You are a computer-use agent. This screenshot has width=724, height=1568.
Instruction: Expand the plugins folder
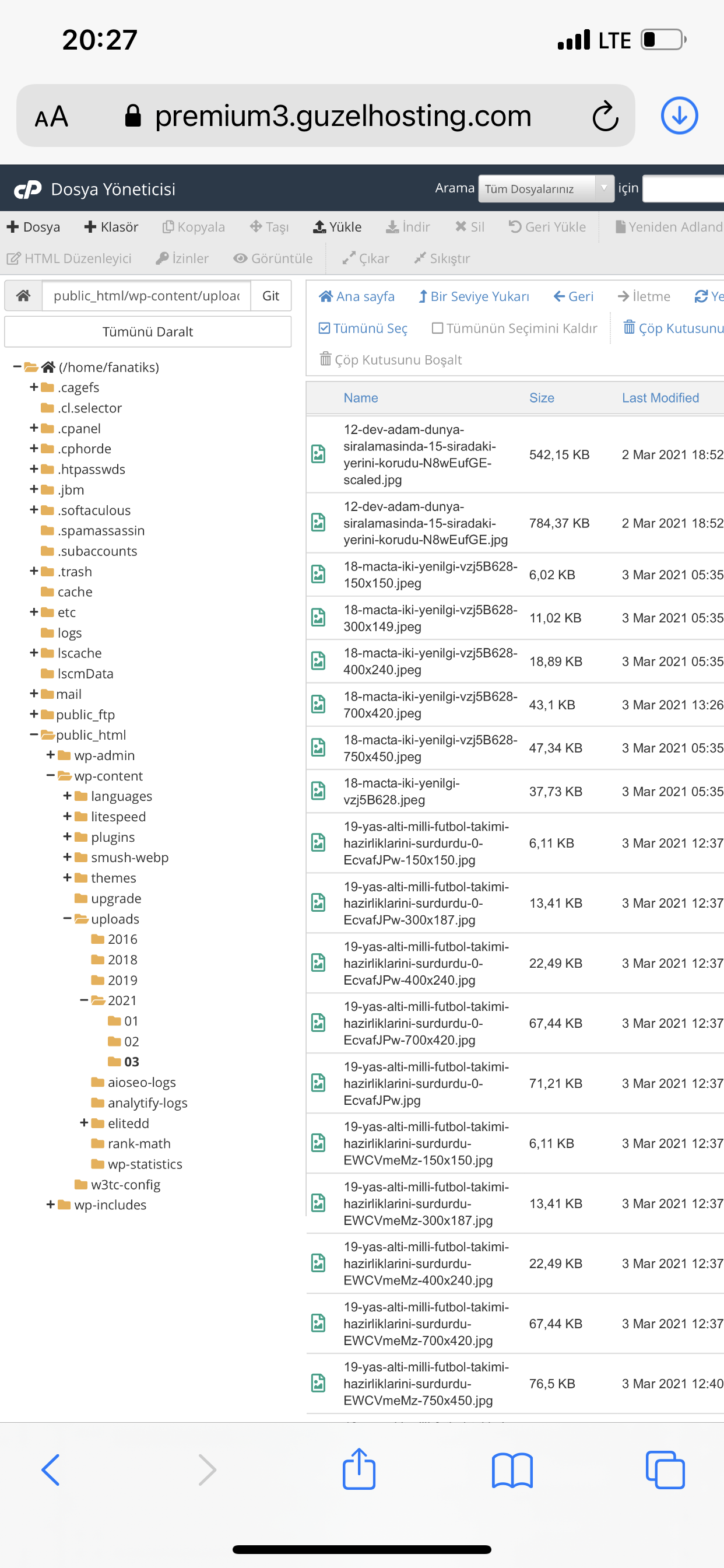click(68, 837)
